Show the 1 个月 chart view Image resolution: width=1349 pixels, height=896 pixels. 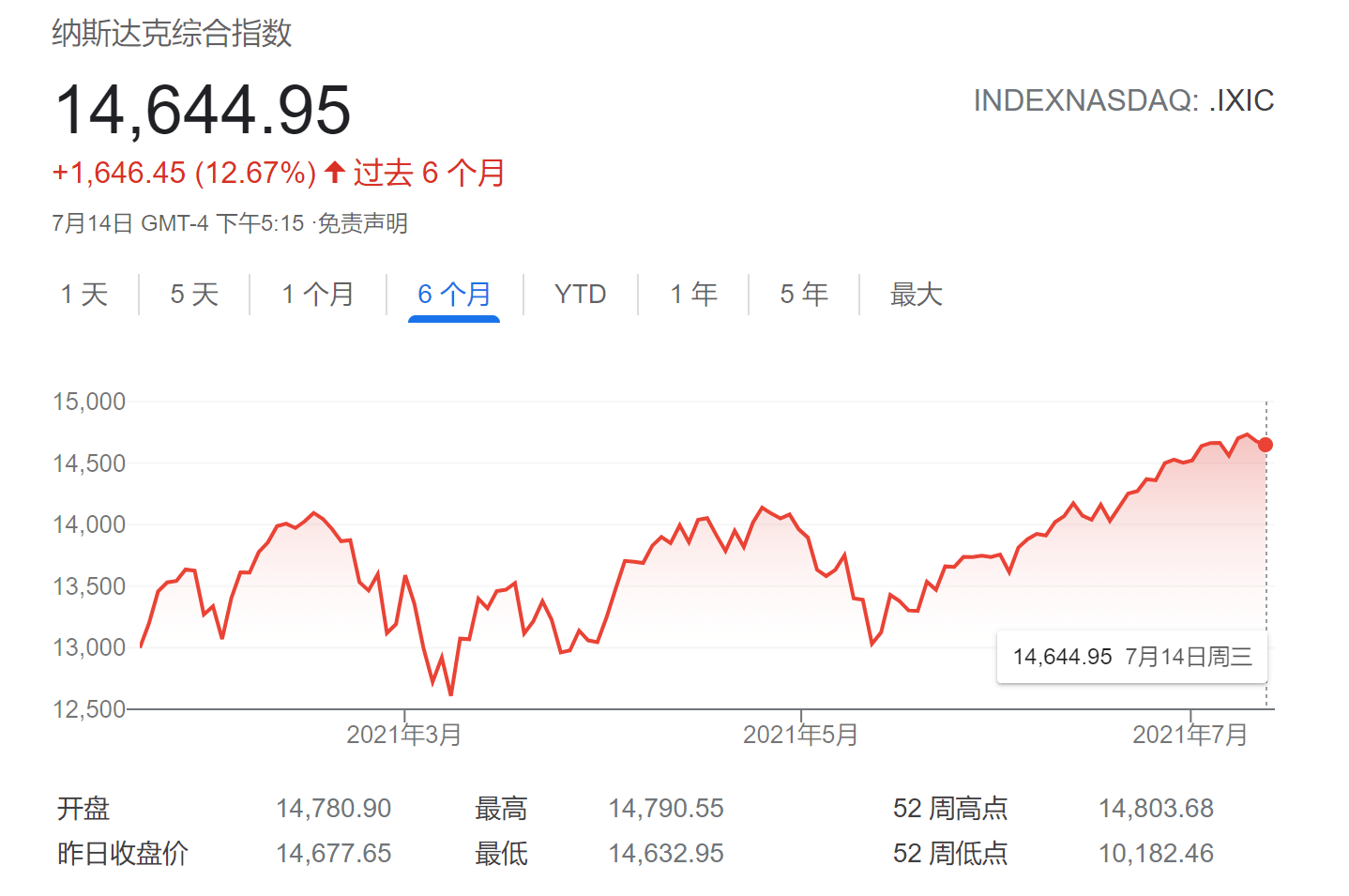pyautogui.click(x=318, y=295)
